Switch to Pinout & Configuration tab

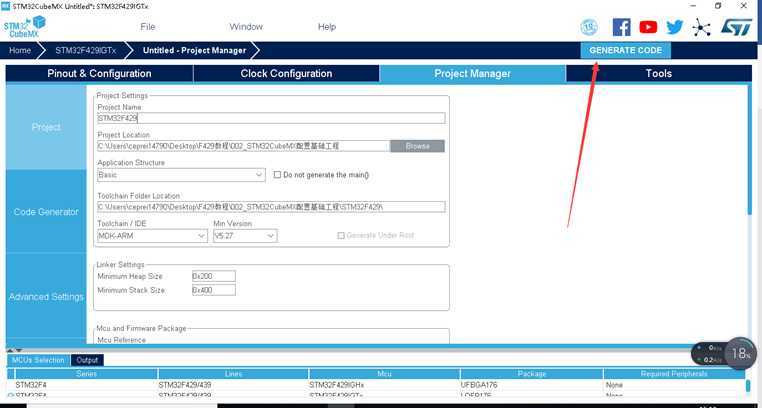point(99,74)
